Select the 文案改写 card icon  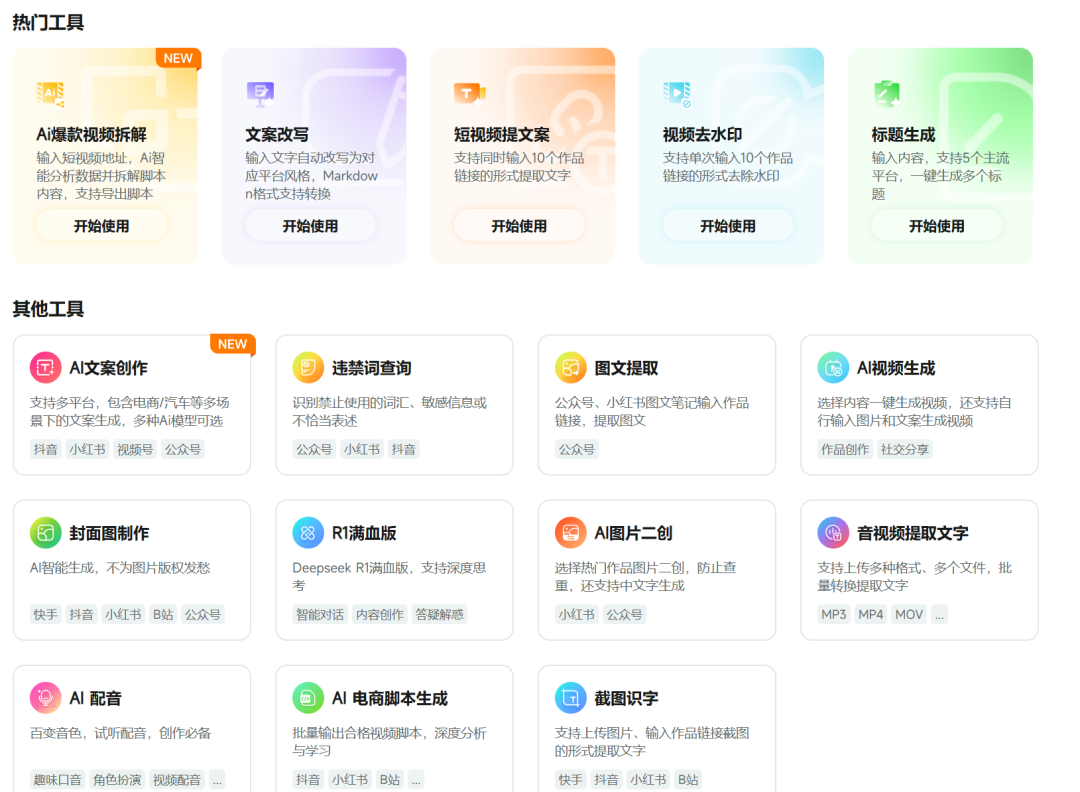coord(262,92)
